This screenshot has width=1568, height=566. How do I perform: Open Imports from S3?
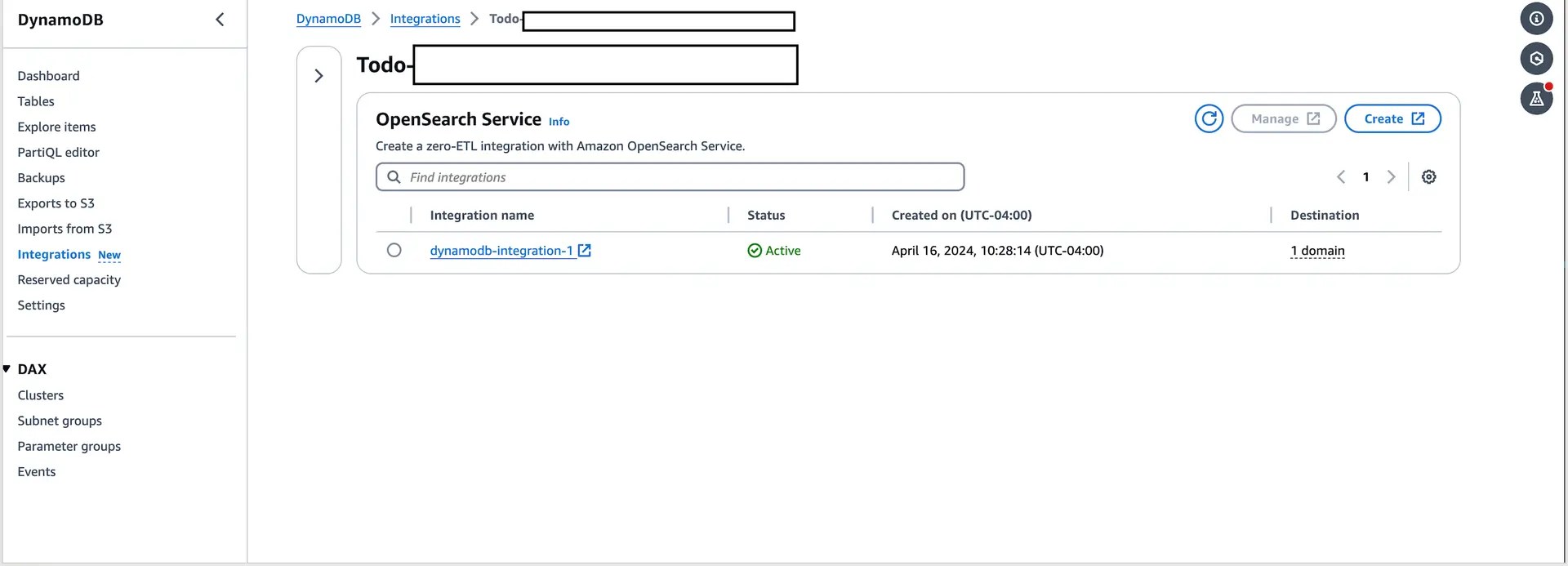click(x=65, y=229)
